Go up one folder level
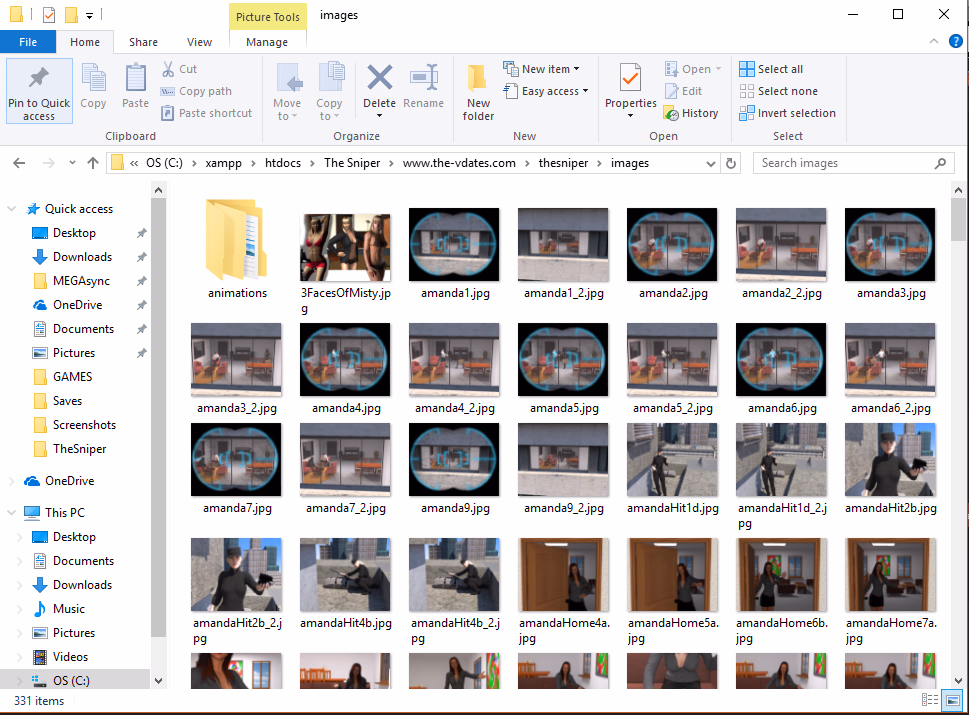The height and width of the screenshot is (715, 969). pos(93,163)
